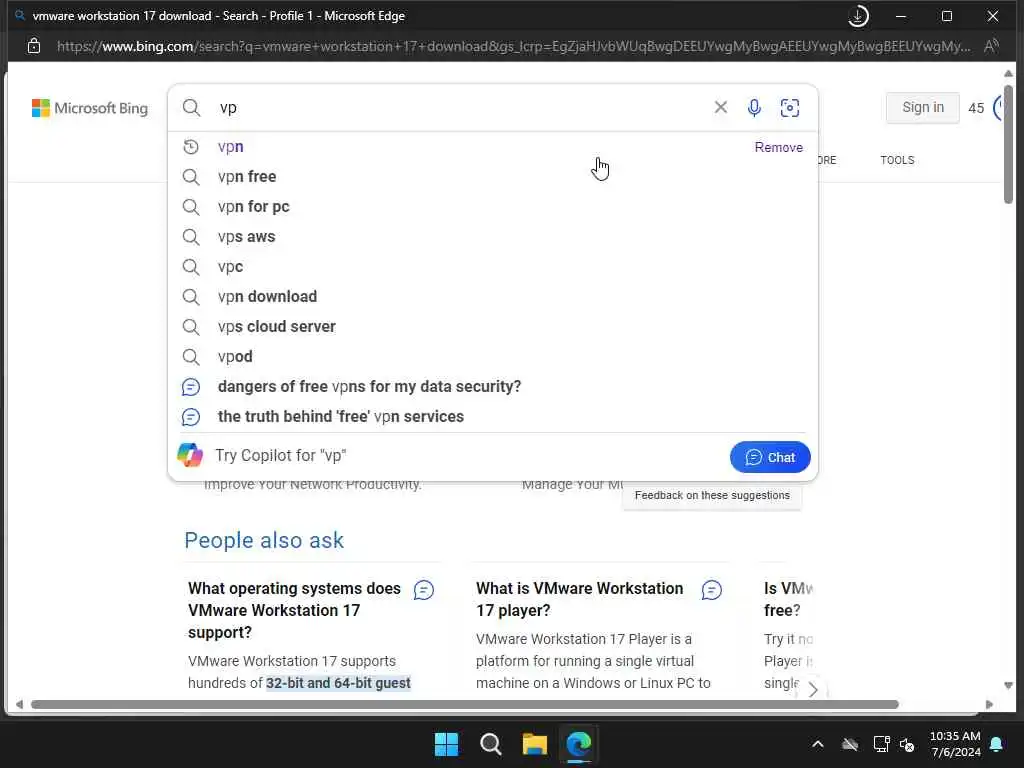
Task: Open the Microsoft Bing logo homepage
Action: pyautogui.click(x=90, y=108)
